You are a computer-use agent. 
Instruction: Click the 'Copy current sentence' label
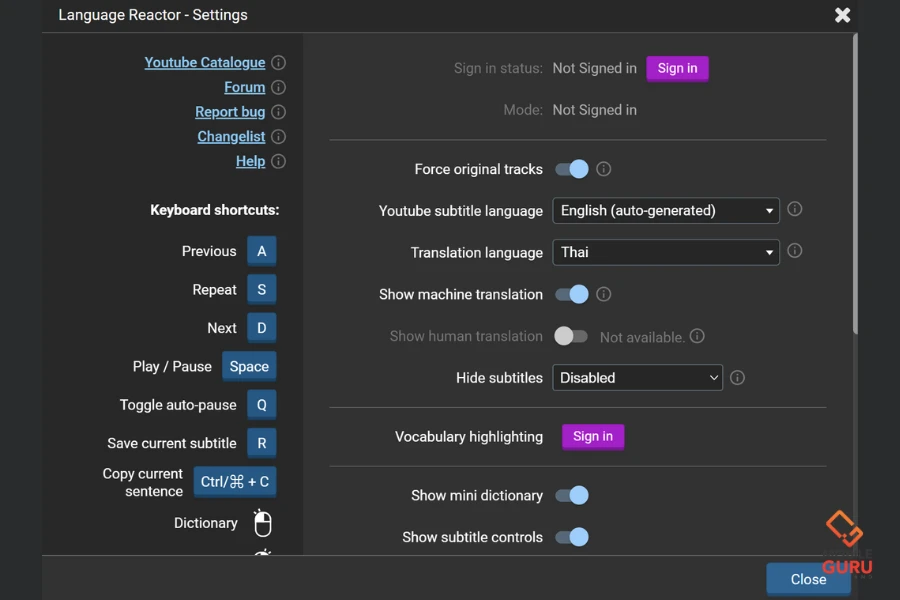(143, 482)
